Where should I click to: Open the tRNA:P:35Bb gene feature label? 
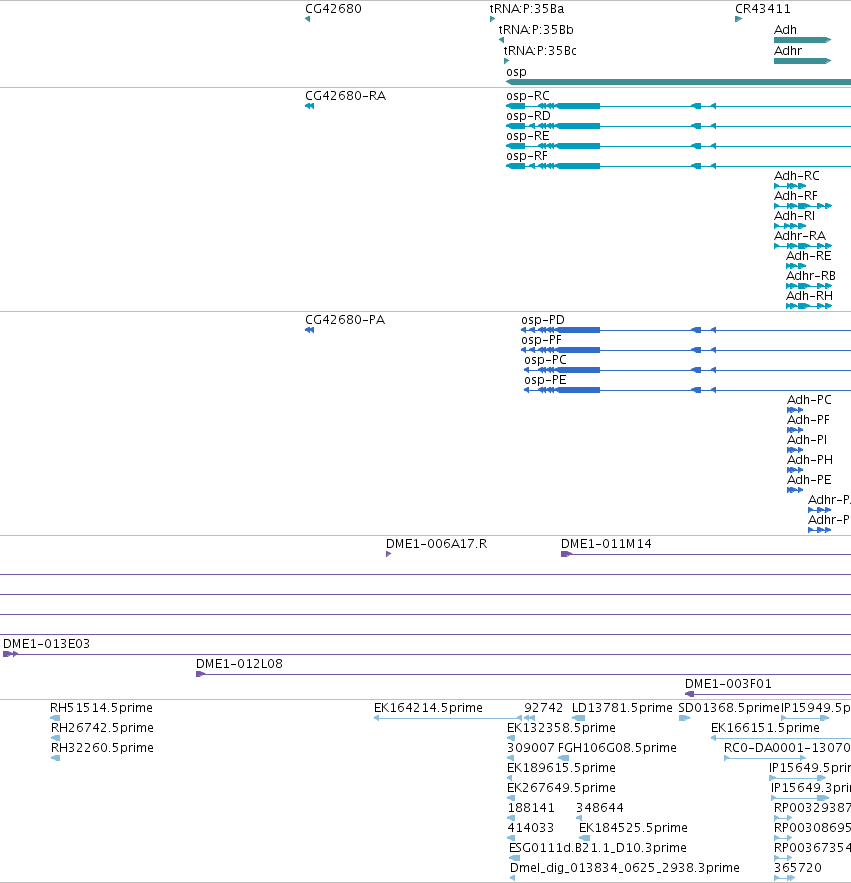536,30
